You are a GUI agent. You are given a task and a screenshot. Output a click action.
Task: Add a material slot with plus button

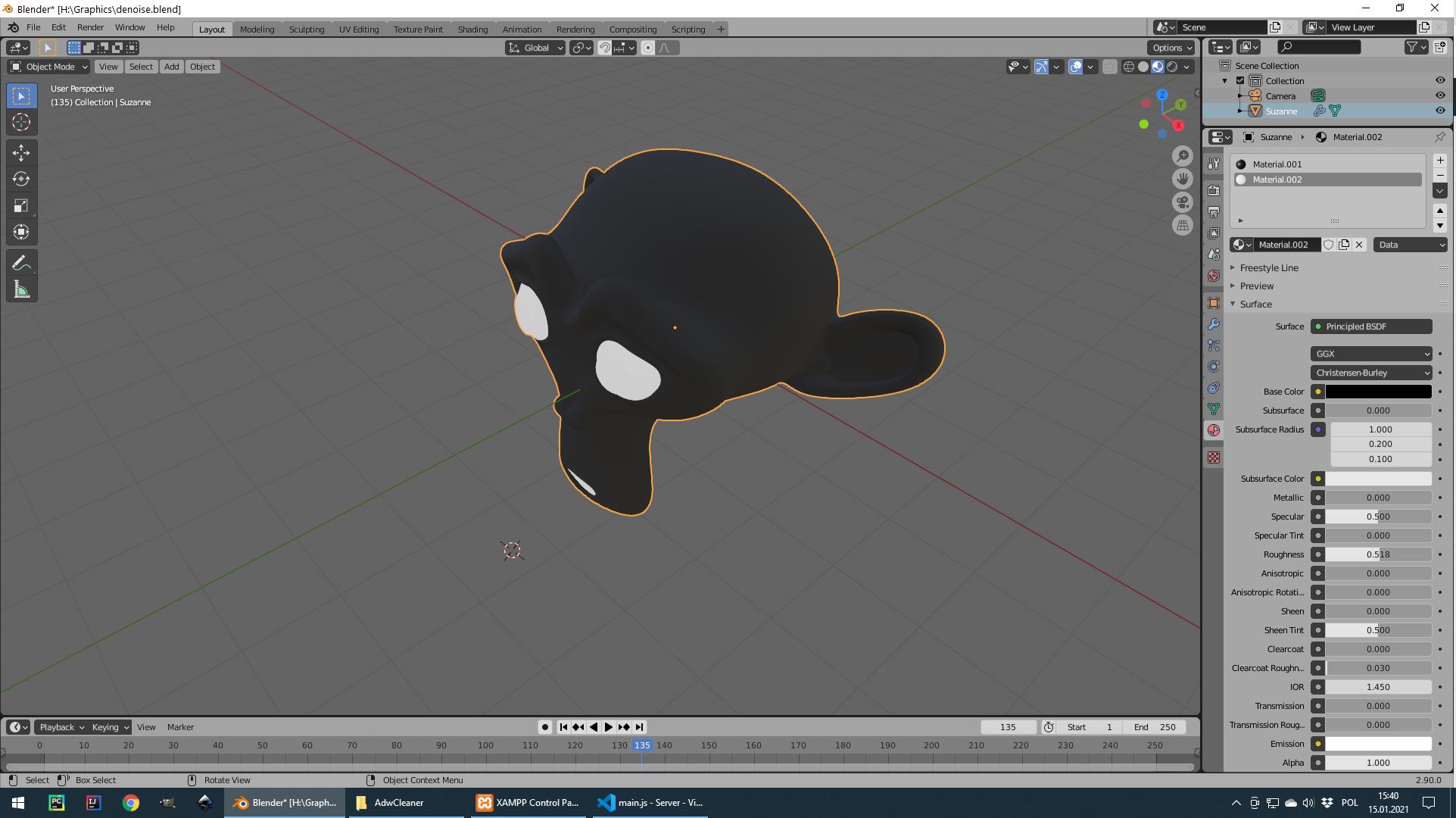click(x=1440, y=161)
